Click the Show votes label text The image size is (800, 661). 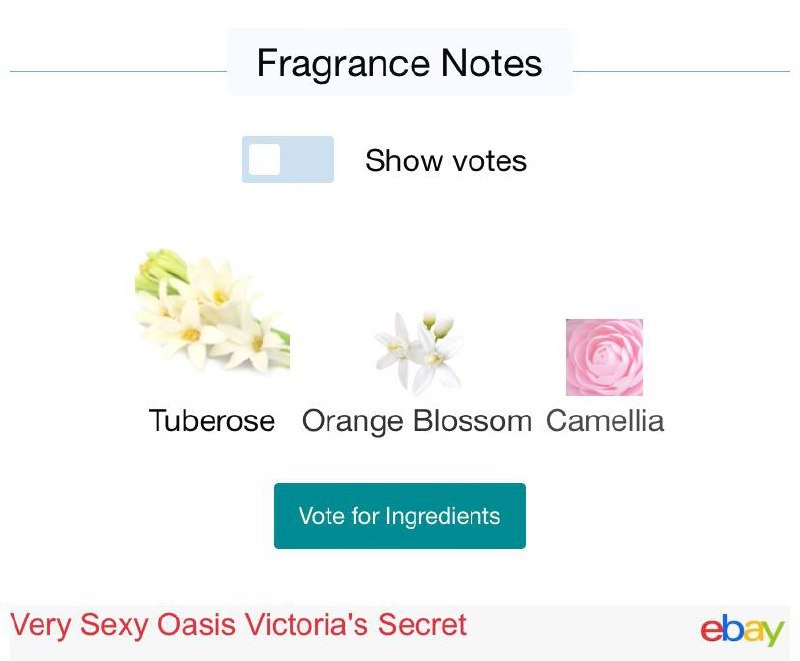pyautogui.click(x=446, y=161)
